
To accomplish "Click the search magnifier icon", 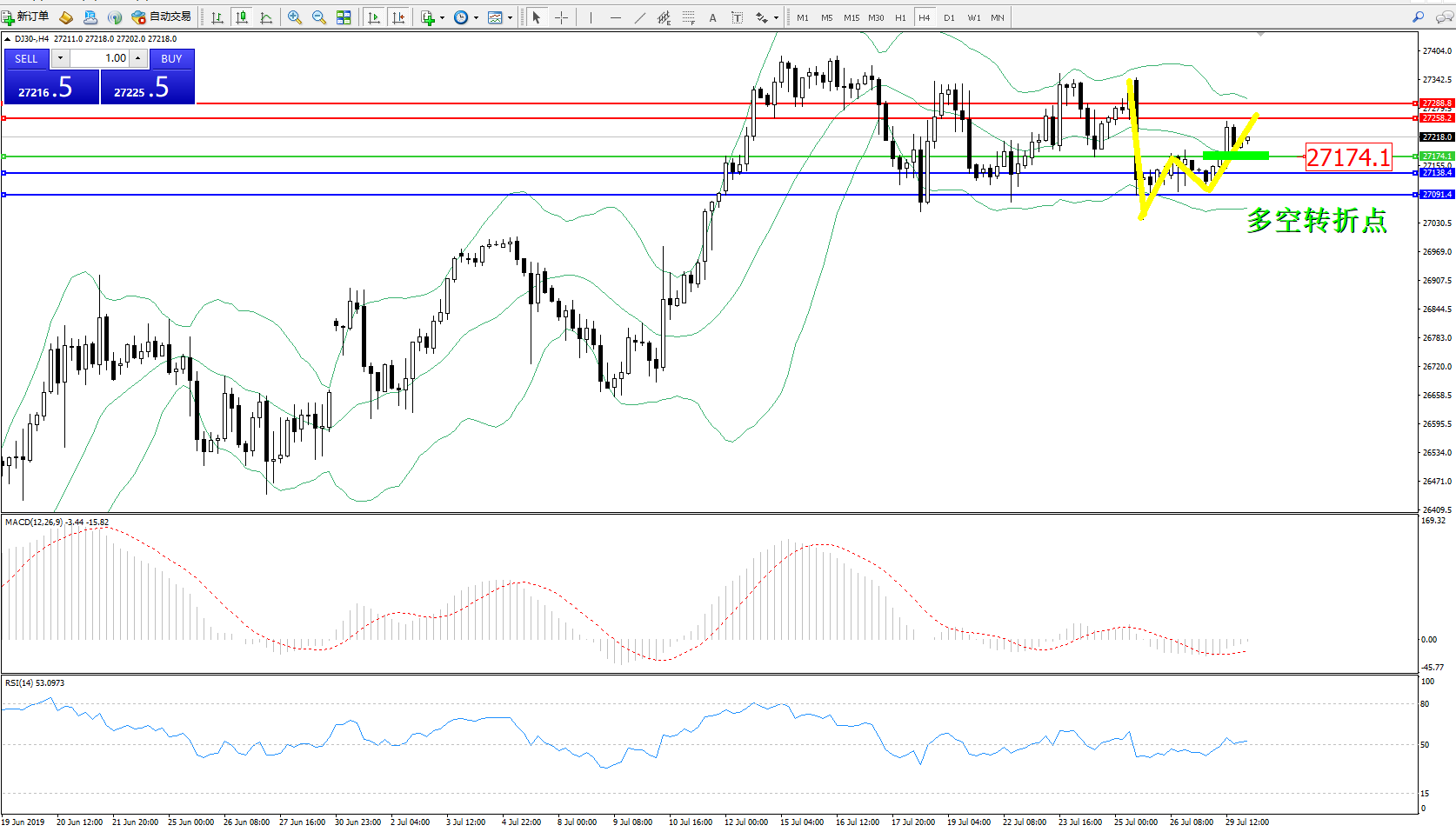I will click(1419, 17).
